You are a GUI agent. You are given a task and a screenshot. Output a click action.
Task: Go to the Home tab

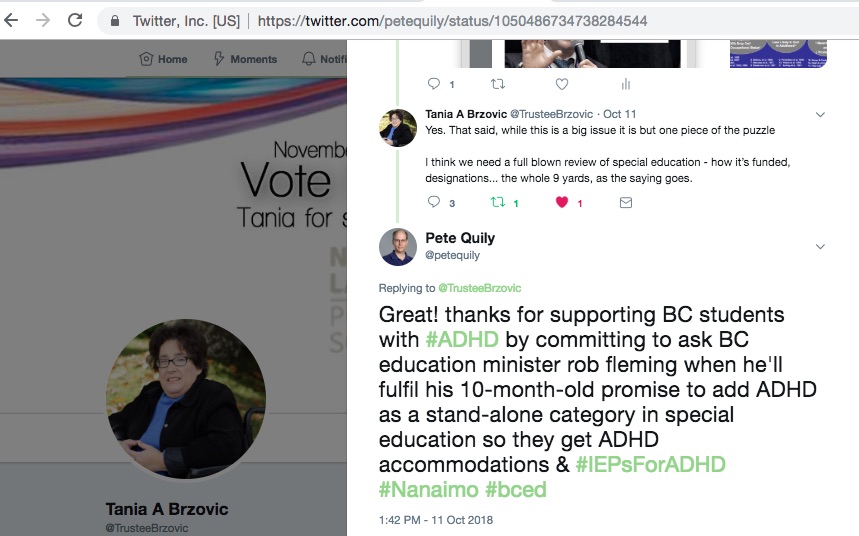coord(164,59)
